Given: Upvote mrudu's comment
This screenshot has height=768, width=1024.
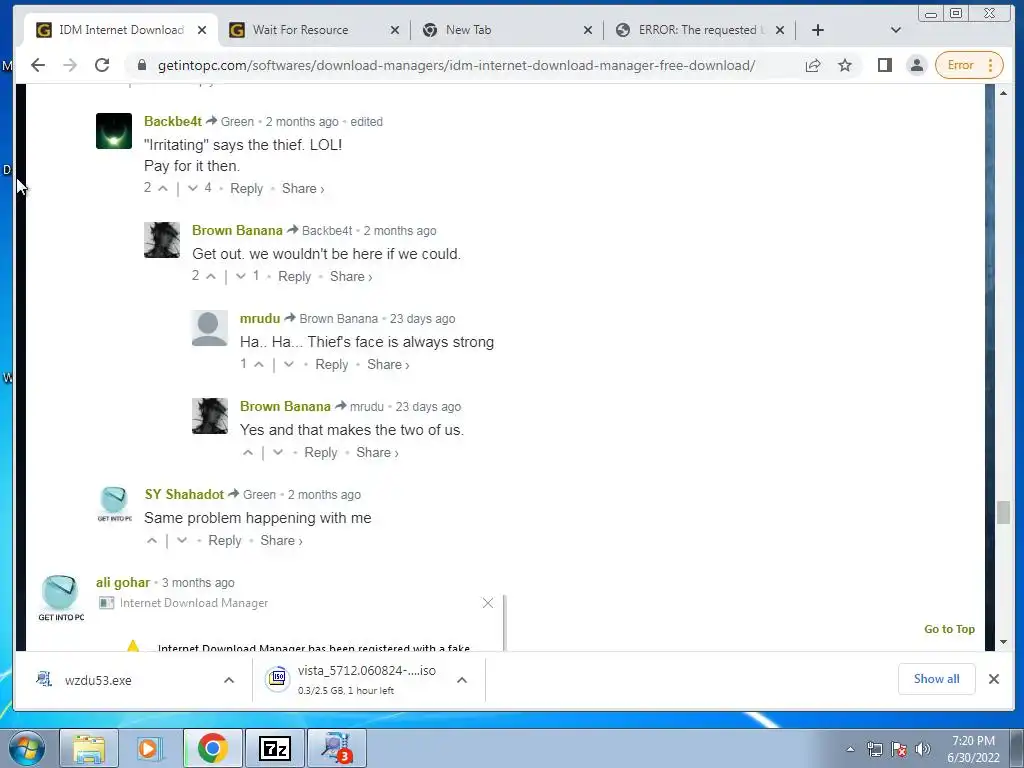Looking at the screenshot, I should (259, 365).
